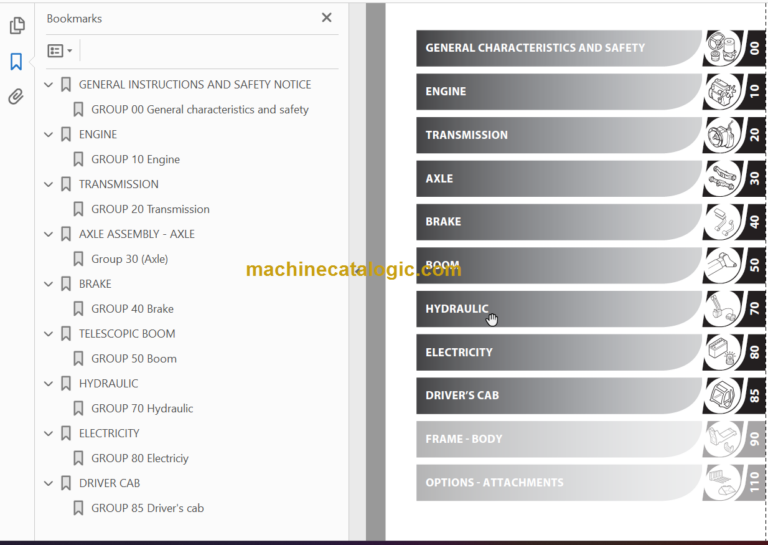Collapse the TRANSMISSION bookmark chevron
This screenshot has width=768, height=545.
tap(48, 185)
